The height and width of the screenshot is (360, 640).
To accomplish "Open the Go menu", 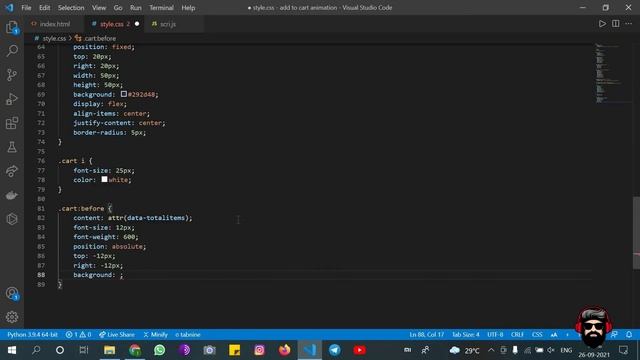I will tap(118, 8).
